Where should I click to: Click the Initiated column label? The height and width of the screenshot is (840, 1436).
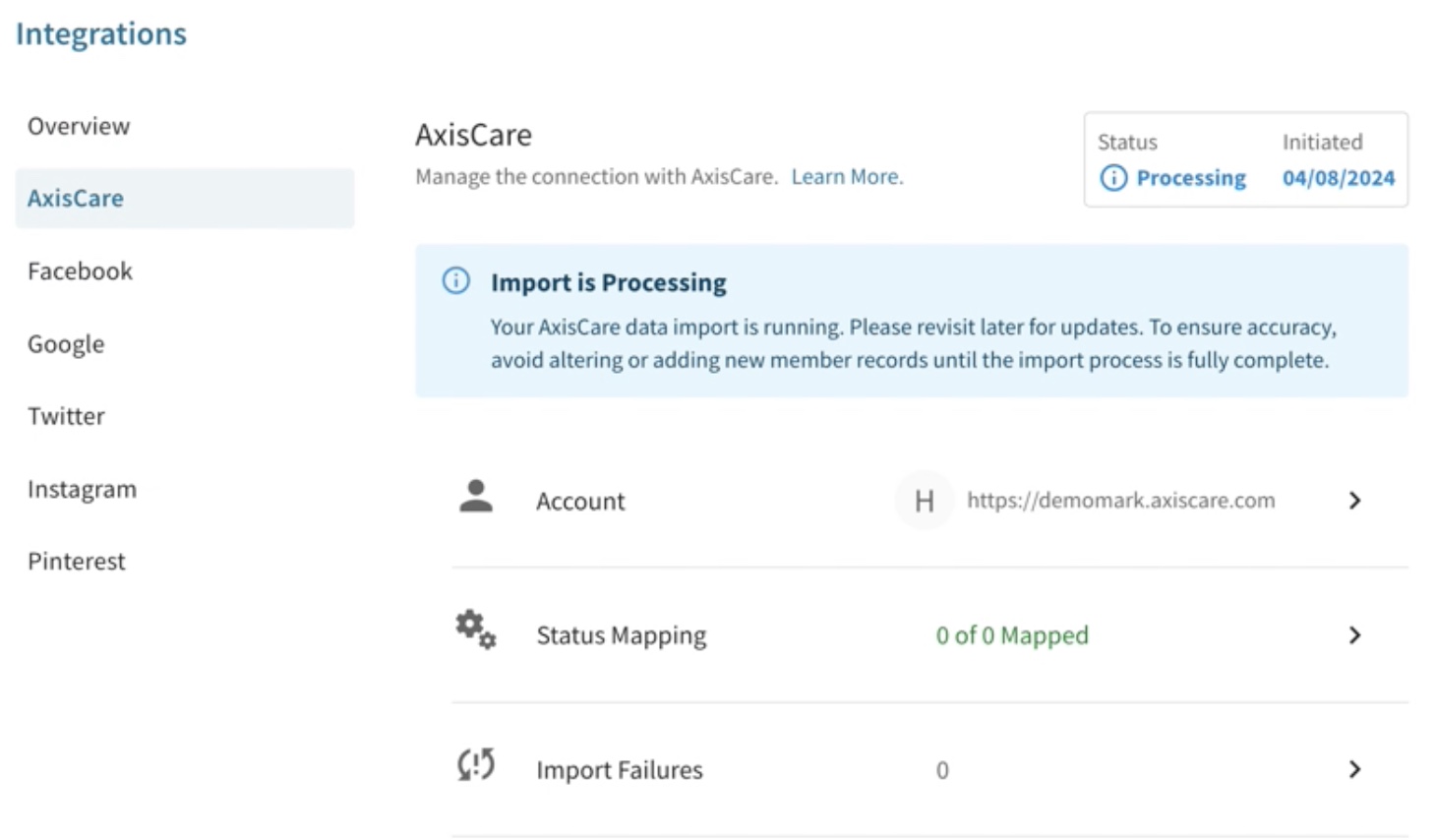point(1322,142)
